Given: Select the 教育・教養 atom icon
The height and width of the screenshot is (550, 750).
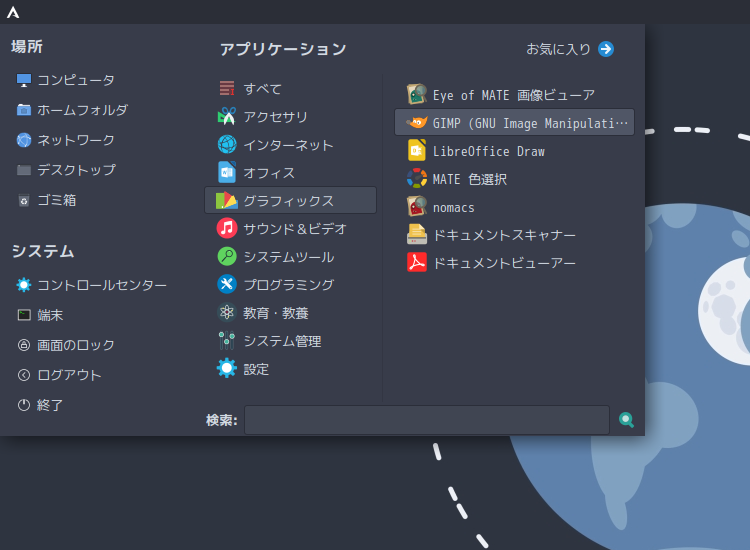Looking at the screenshot, I should pyautogui.click(x=227, y=313).
